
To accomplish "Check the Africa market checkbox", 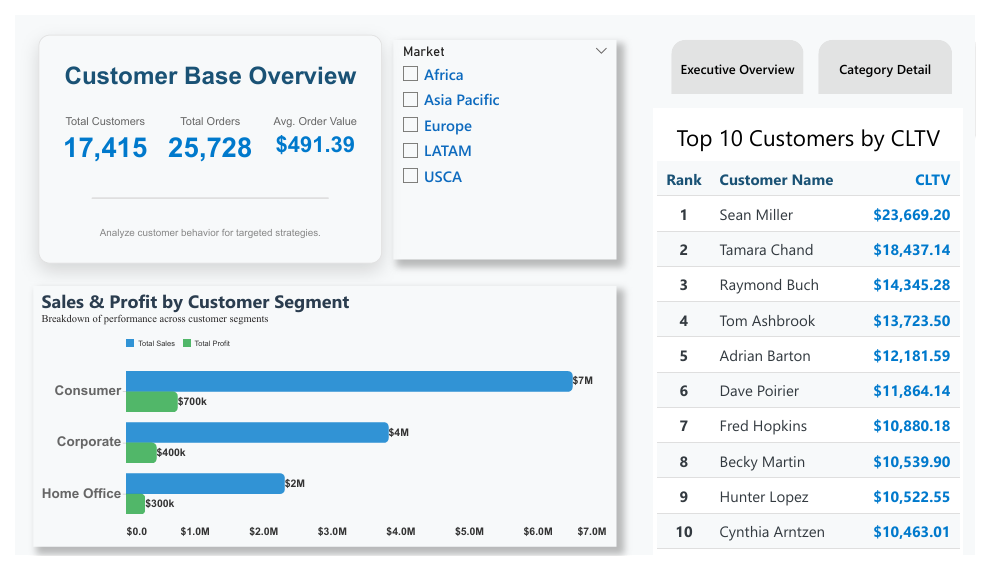I will tap(410, 74).
